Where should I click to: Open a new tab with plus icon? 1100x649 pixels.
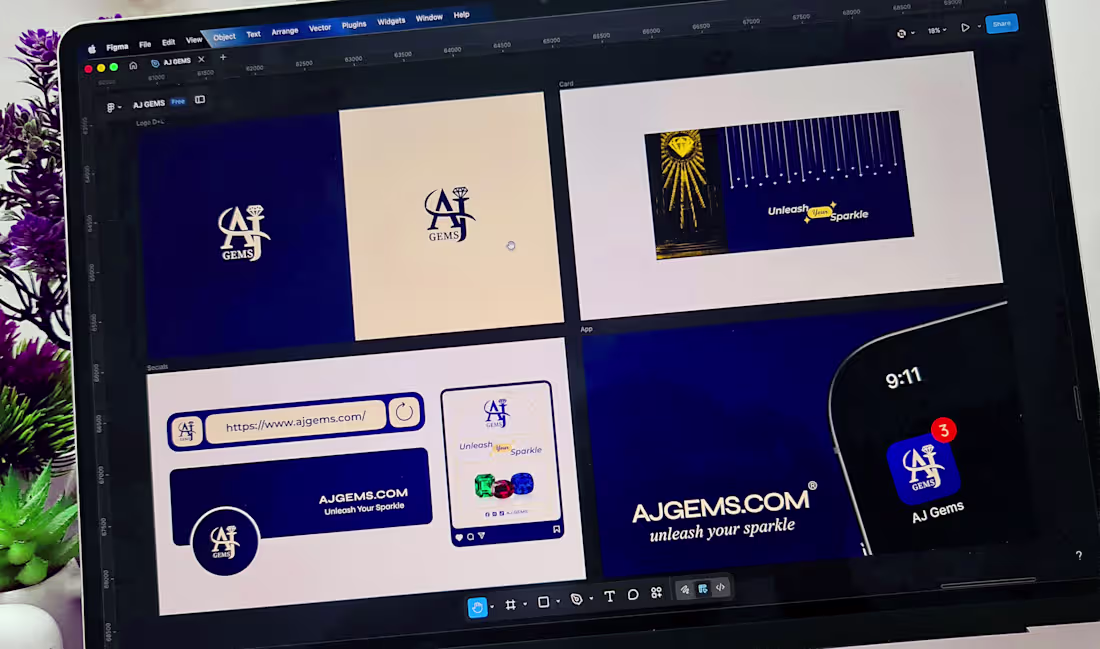pyautogui.click(x=223, y=57)
